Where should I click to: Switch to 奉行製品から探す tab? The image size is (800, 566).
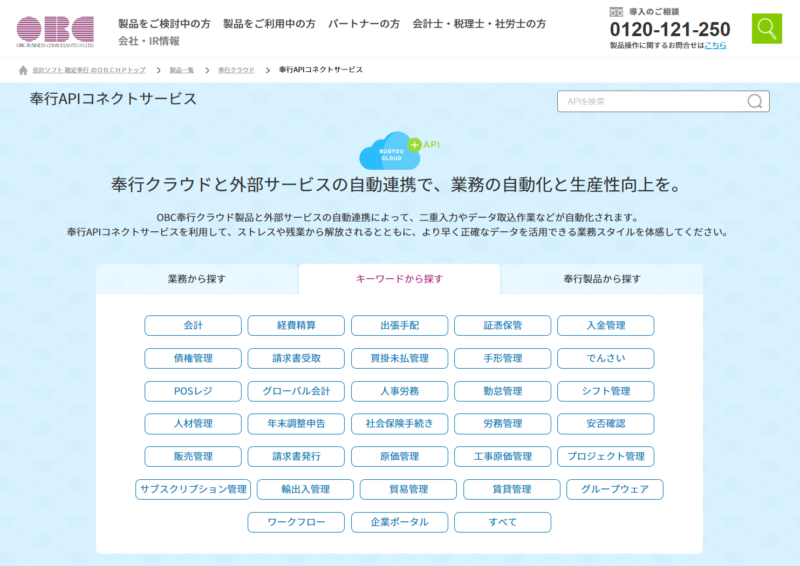pos(602,279)
